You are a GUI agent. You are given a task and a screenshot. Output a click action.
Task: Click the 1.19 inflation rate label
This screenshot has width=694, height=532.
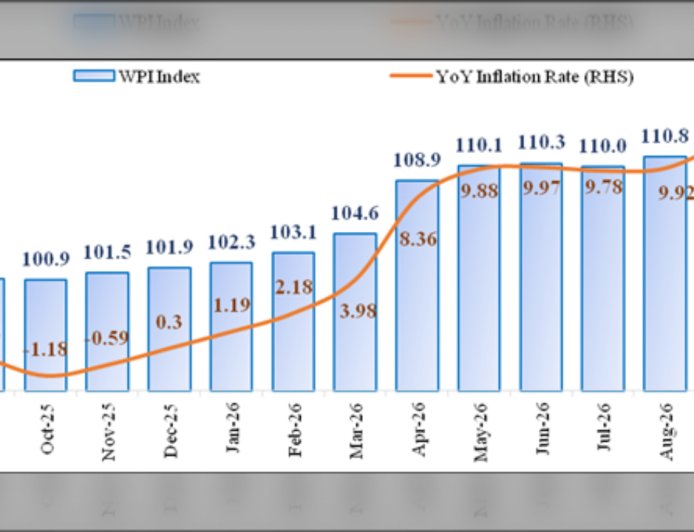[x=231, y=305]
